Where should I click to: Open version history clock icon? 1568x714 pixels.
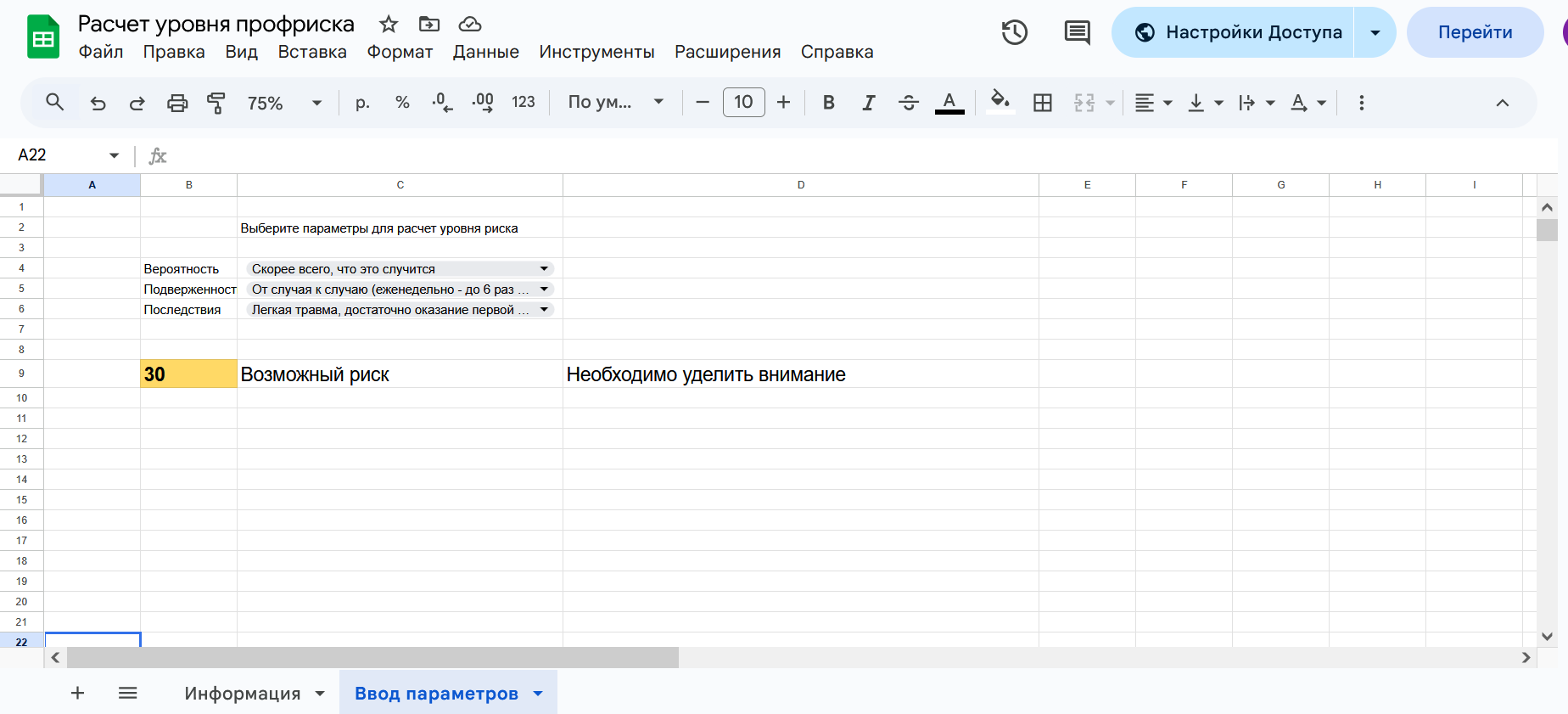click(1014, 33)
